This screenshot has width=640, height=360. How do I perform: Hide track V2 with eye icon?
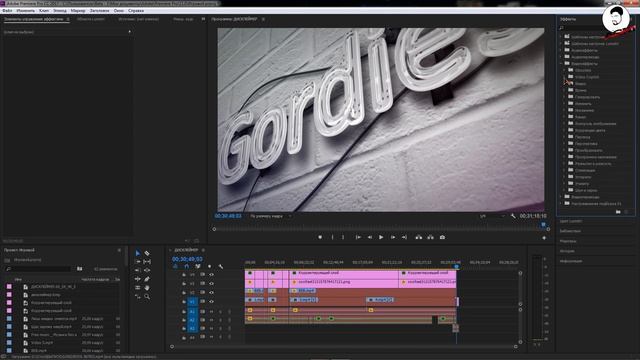pyautogui.click(x=211, y=293)
